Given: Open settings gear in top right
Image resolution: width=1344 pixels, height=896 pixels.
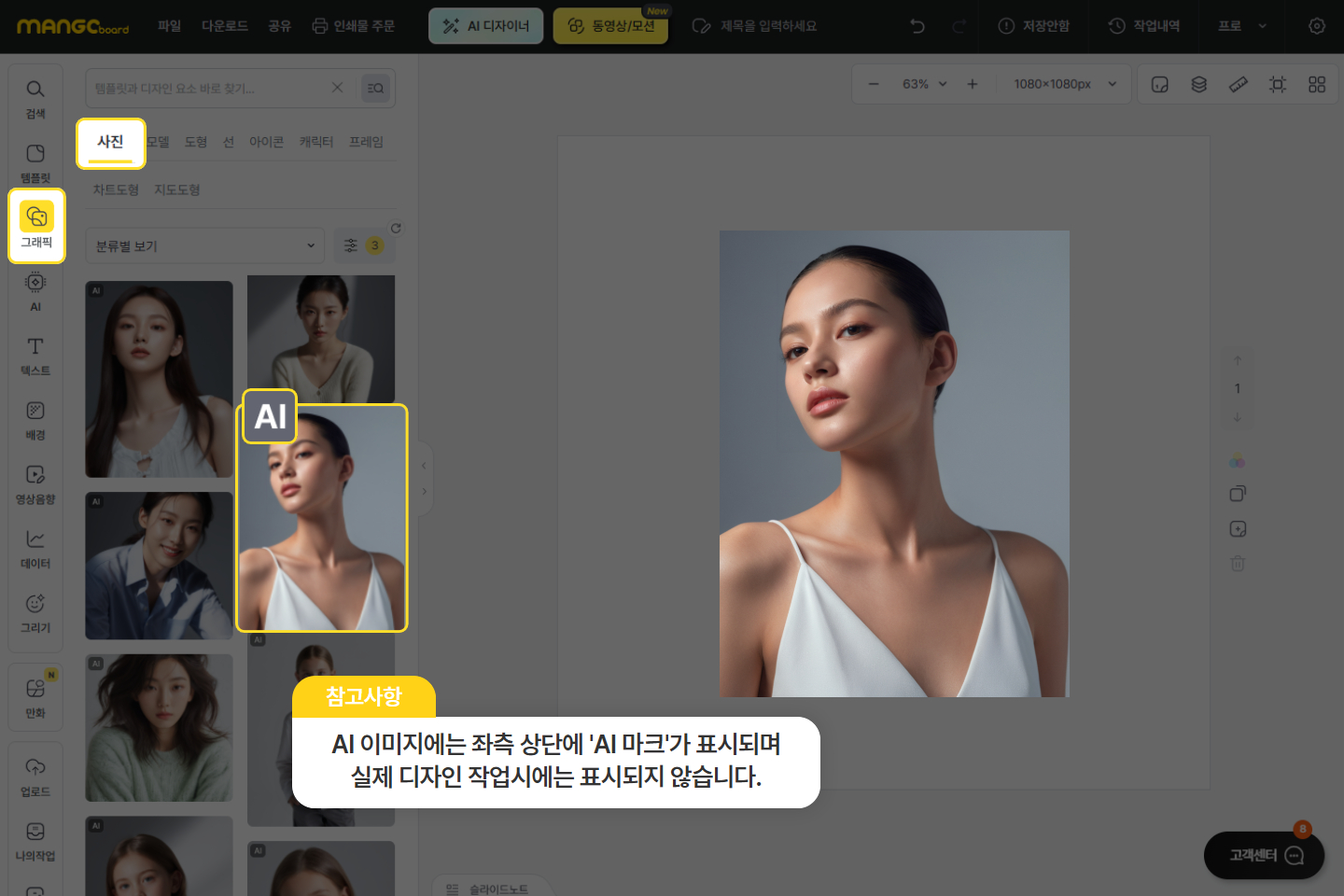Looking at the screenshot, I should point(1317,26).
